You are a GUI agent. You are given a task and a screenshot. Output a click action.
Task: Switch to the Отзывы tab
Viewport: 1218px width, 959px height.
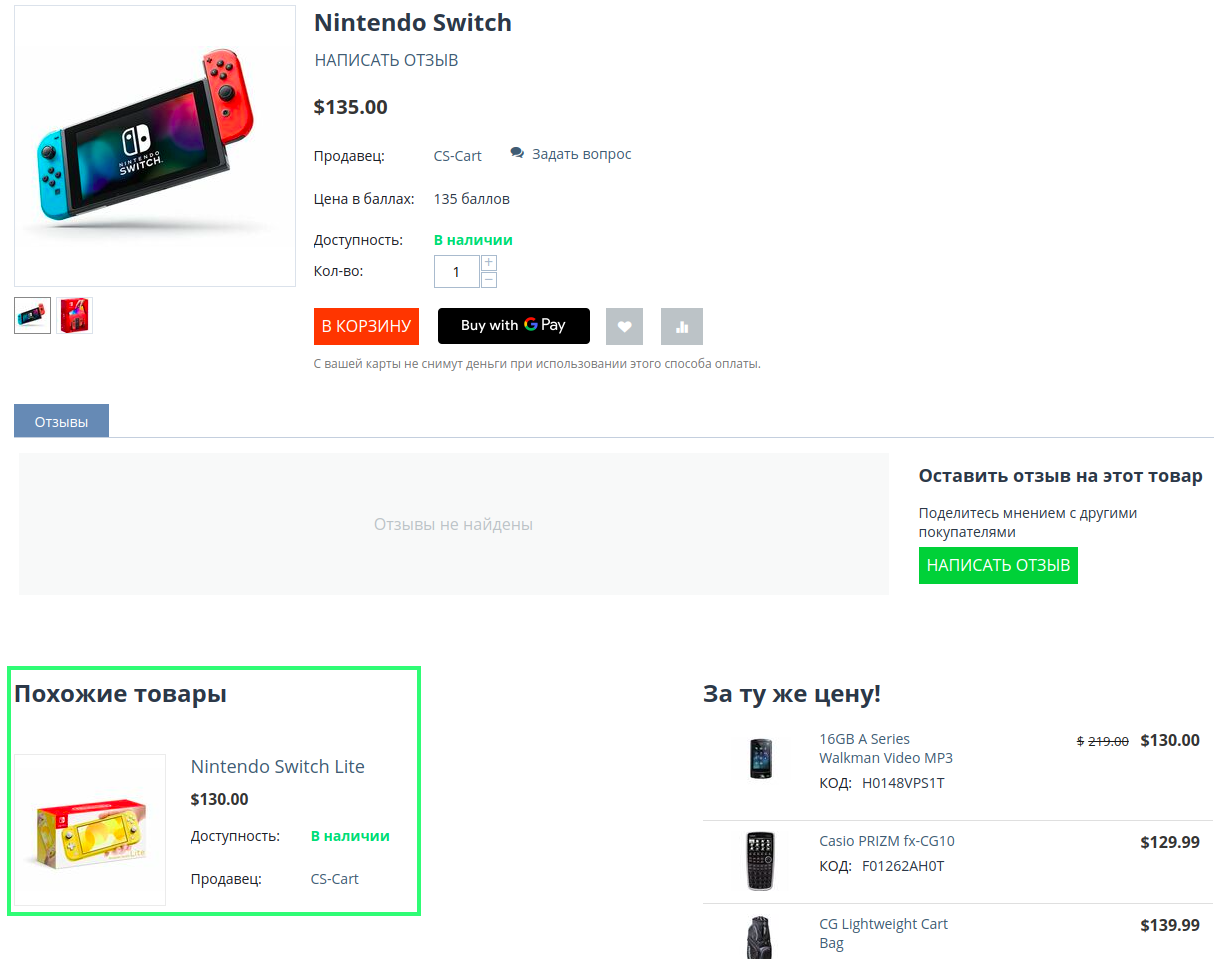[61, 421]
